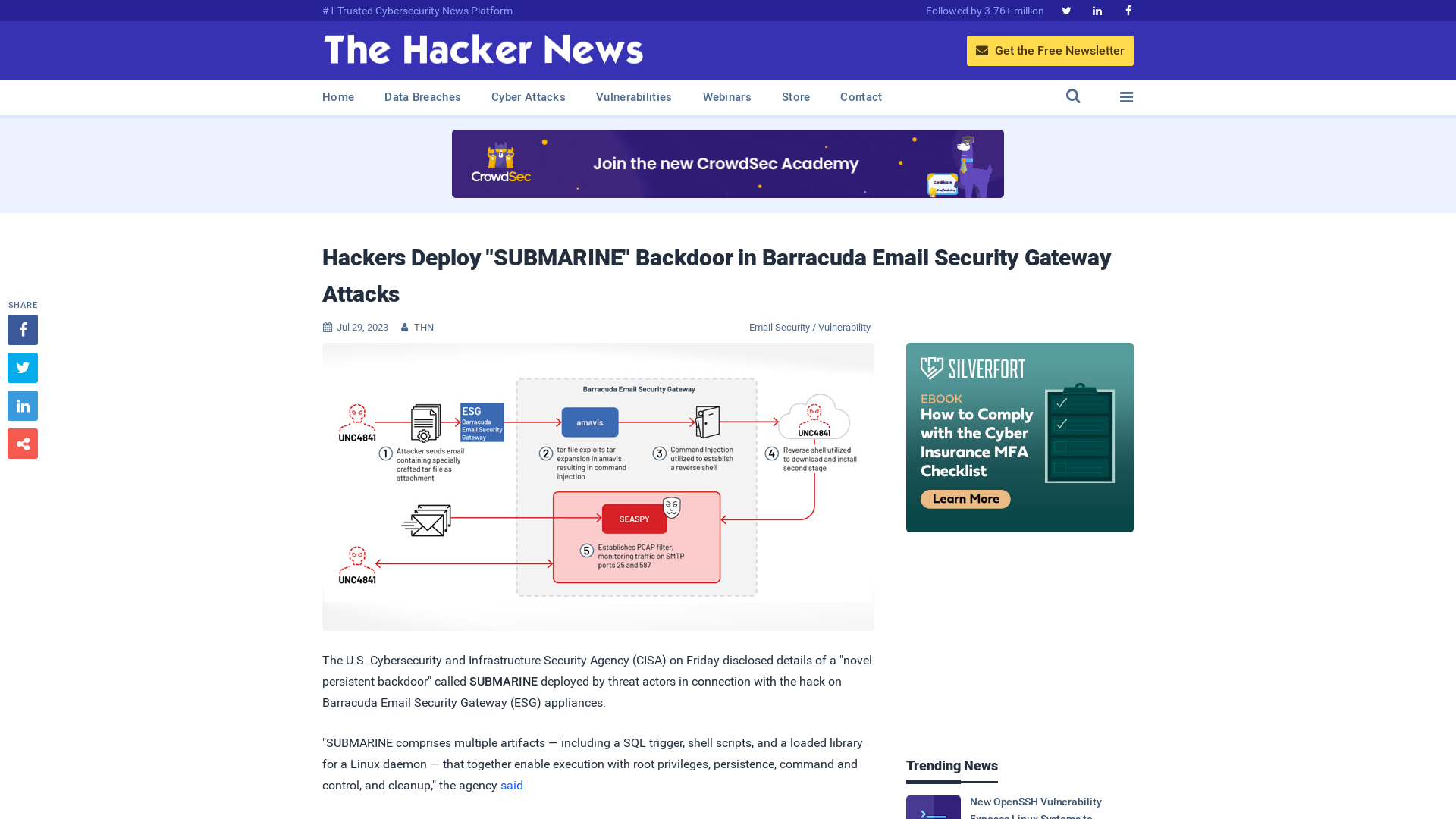Expand the Cyber Attacks navigation item
Viewport: 1456px width, 819px height.
pos(528,97)
